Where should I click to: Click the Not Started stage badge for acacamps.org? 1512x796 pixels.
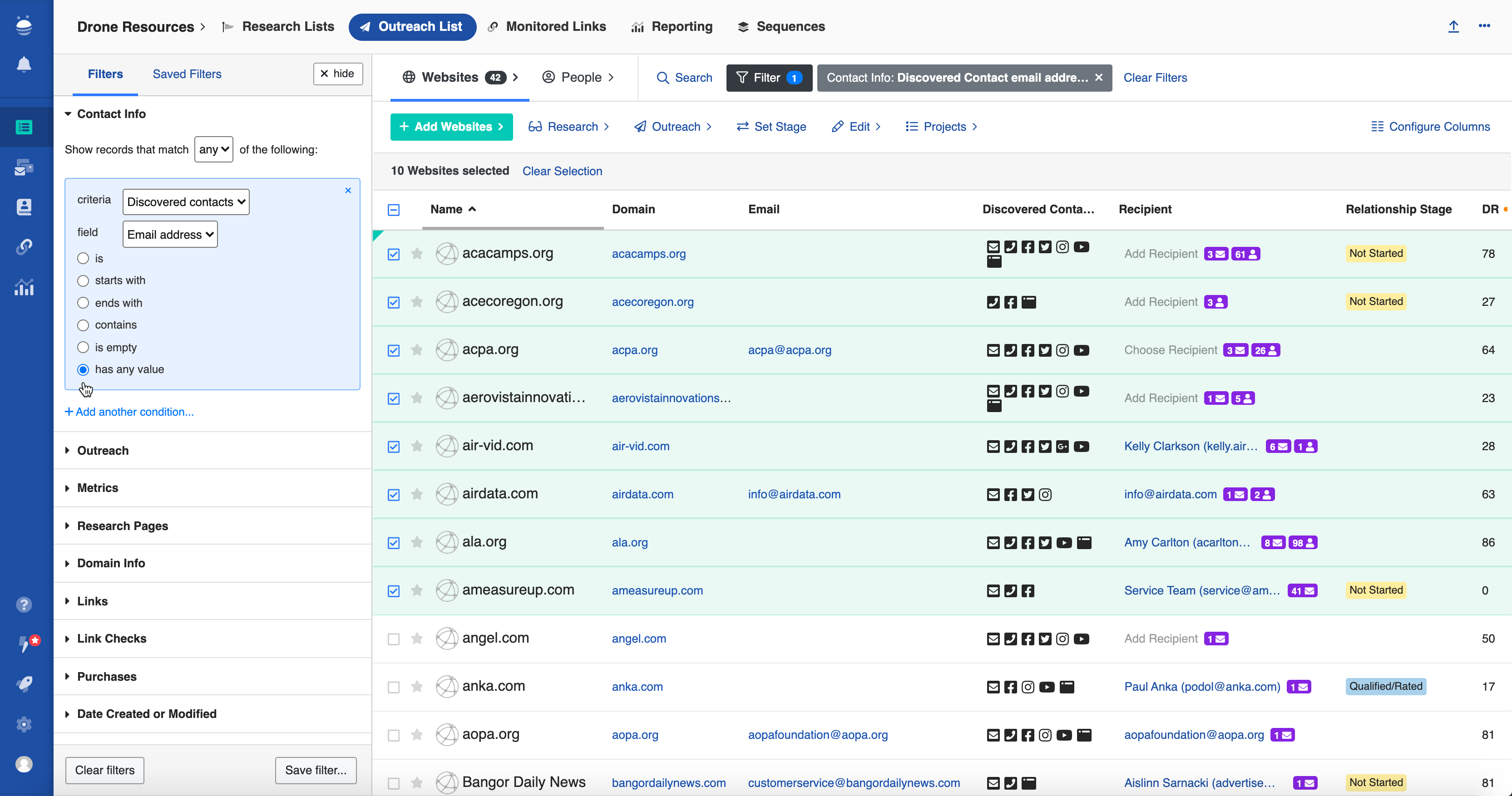(1375, 253)
